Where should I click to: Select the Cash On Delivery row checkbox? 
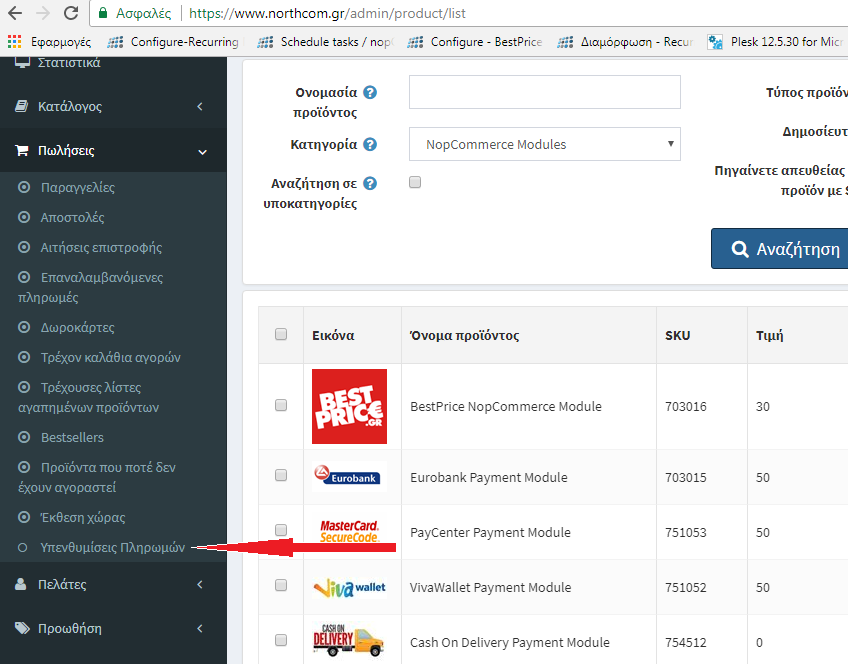tap(281, 640)
